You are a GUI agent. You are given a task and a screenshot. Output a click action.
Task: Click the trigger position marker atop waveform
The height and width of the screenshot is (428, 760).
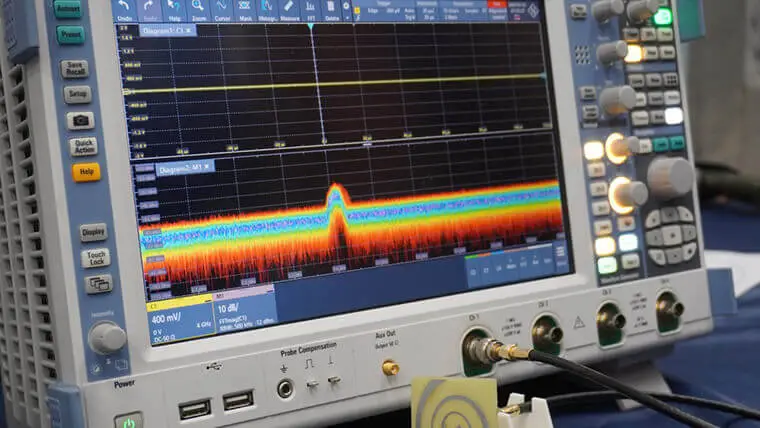pyautogui.click(x=311, y=26)
